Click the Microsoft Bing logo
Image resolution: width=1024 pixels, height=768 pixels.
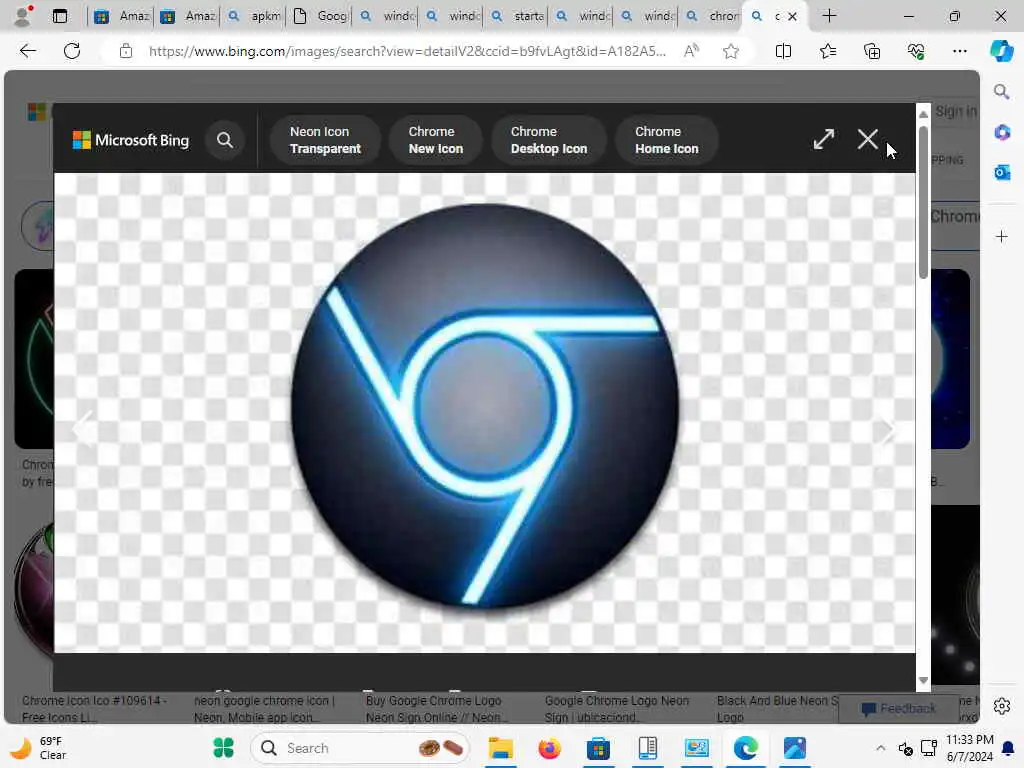[131, 140]
